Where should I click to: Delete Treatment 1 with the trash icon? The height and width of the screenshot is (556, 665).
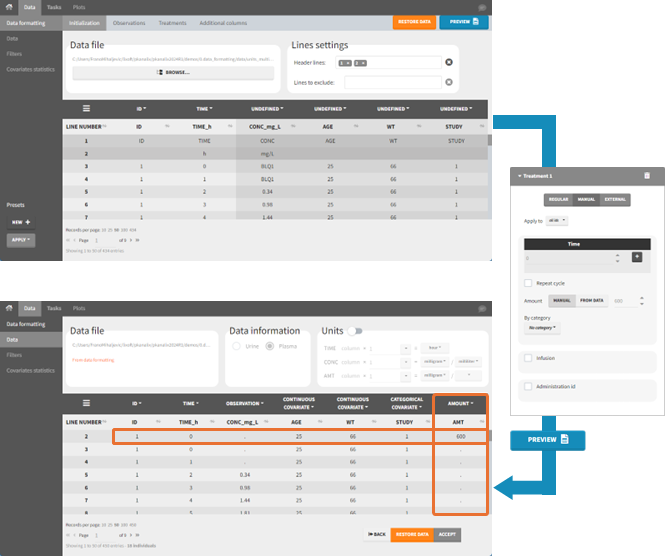(x=646, y=175)
